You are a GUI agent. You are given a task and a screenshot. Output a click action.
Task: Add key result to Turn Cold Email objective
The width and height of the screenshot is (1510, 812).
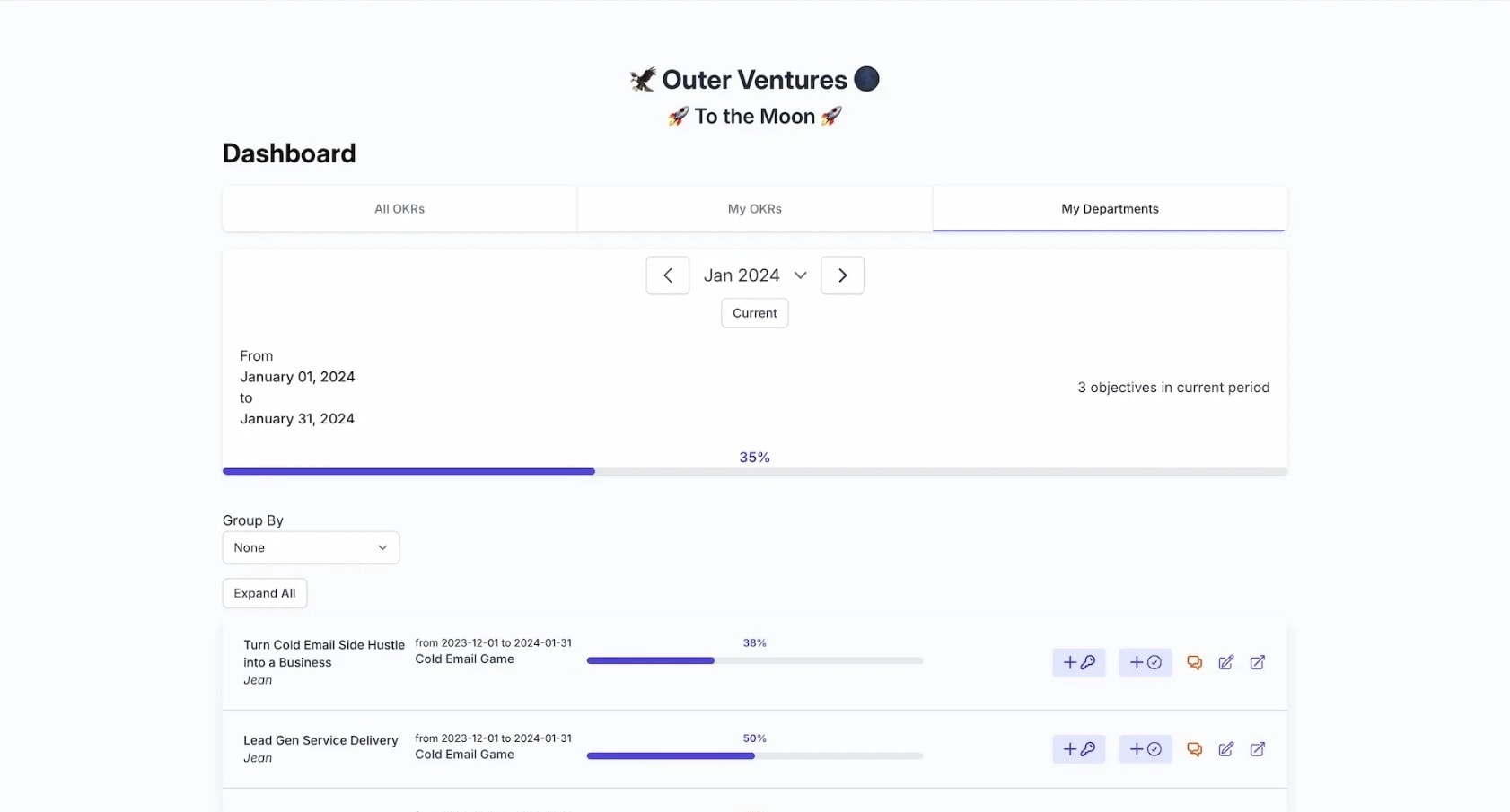[1078, 662]
